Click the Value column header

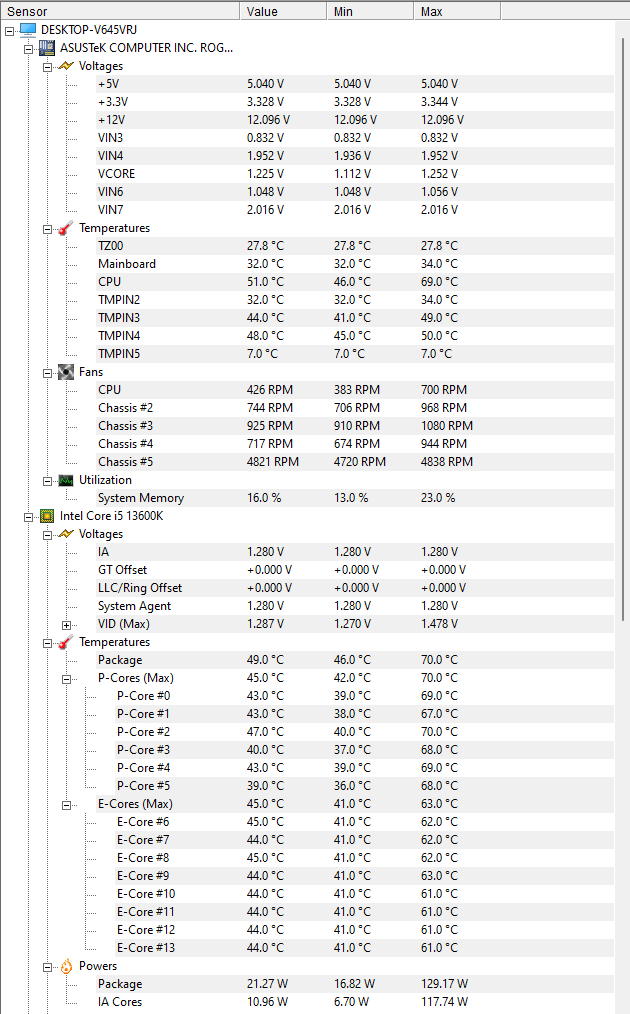(x=283, y=11)
